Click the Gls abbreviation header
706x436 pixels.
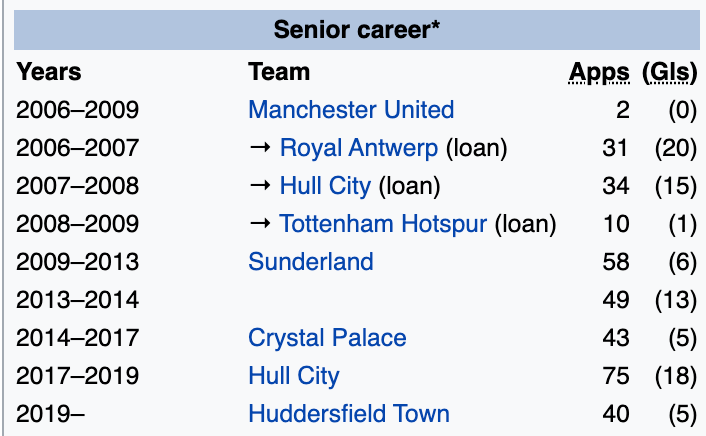670,72
